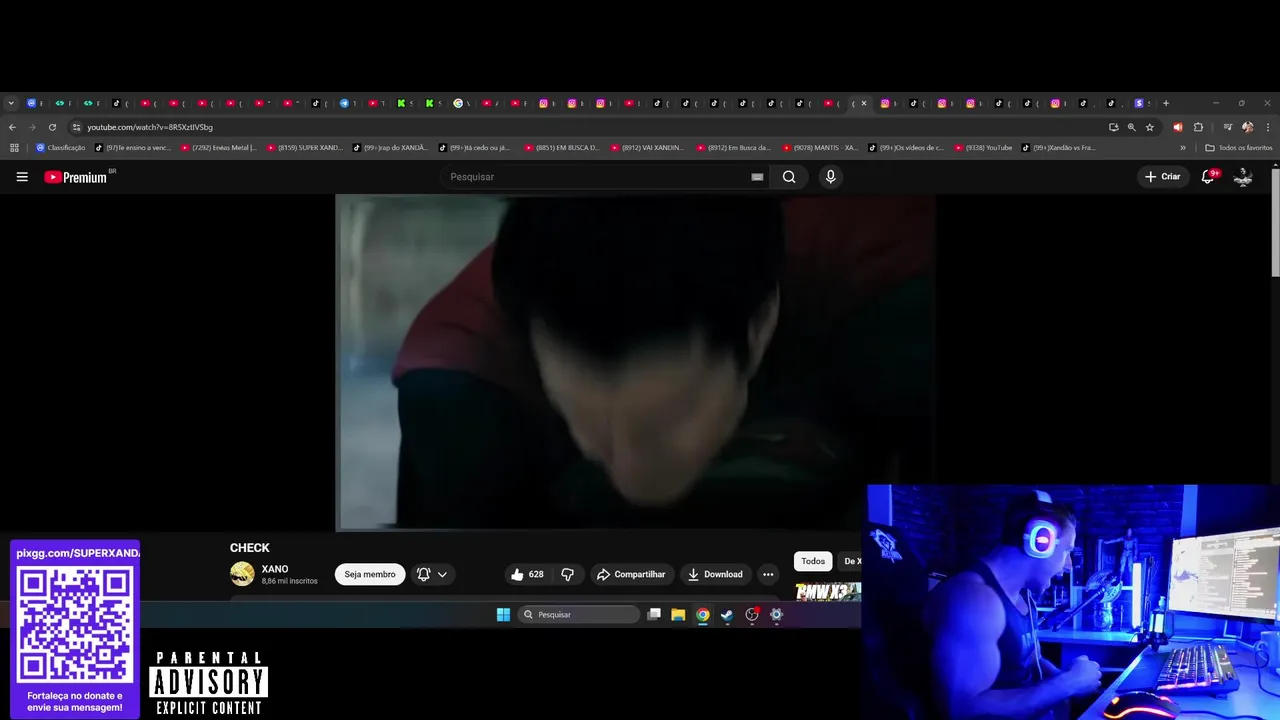Open more actions three-dot menu

click(x=768, y=574)
